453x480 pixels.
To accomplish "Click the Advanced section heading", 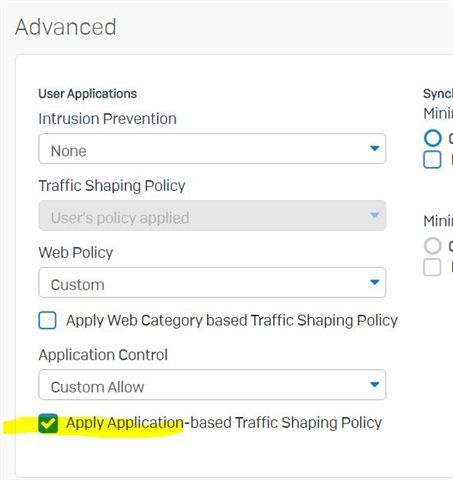I will (66, 27).
